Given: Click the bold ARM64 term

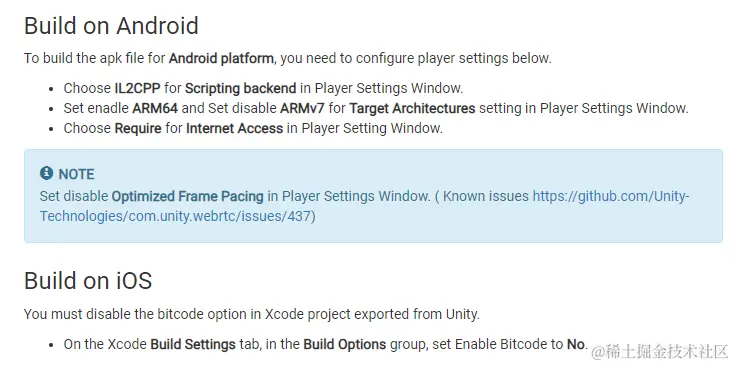Looking at the screenshot, I should click(155, 108).
